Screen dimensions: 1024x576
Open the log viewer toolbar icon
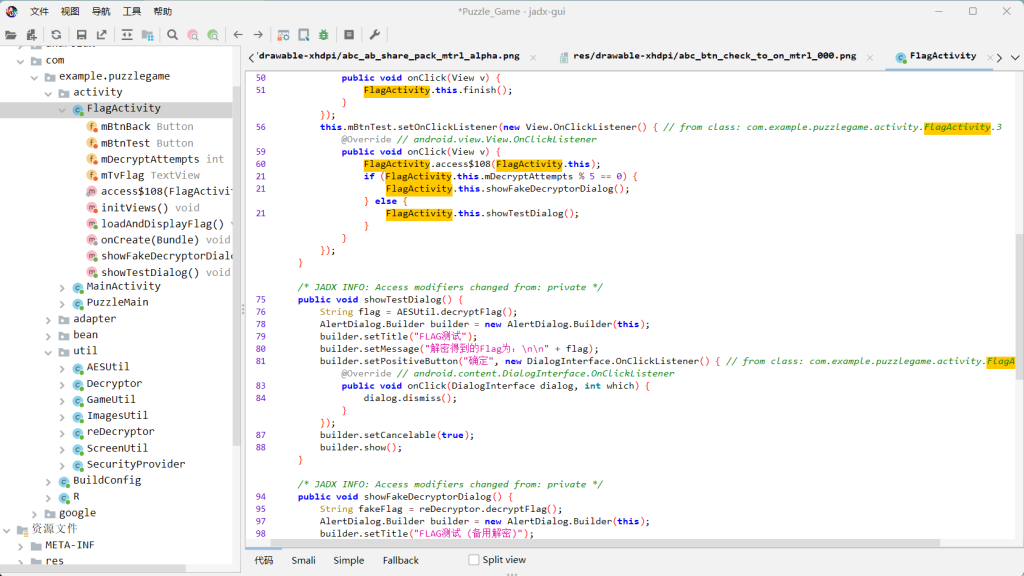pyautogui.click(x=349, y=34)
